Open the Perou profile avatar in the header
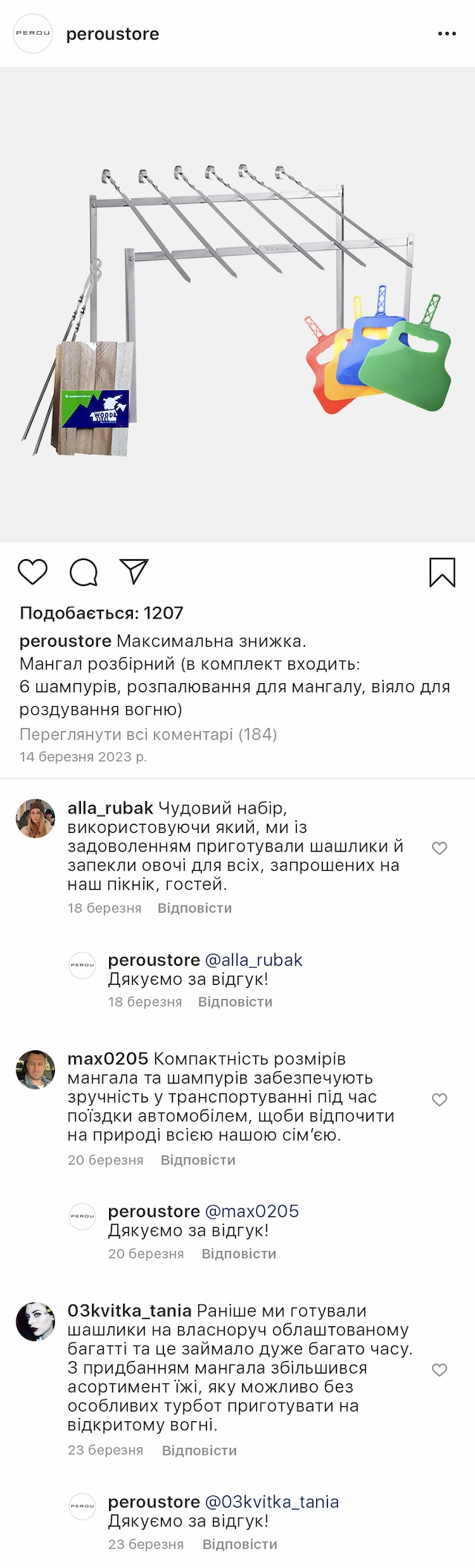The image size is (475, 1568). [x=33, y=33]
